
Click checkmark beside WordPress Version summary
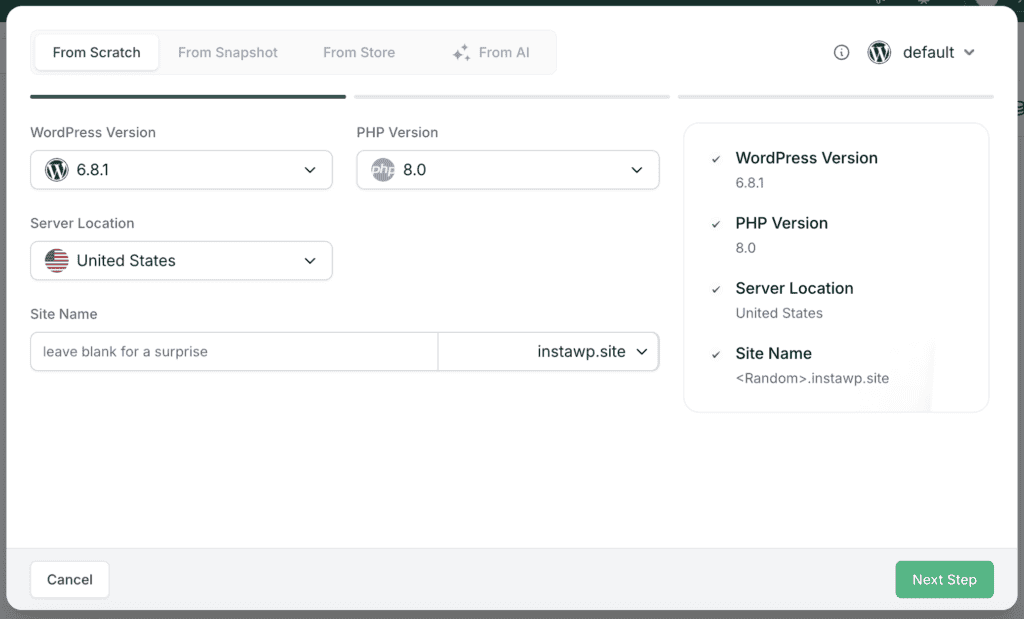[716, 159]
